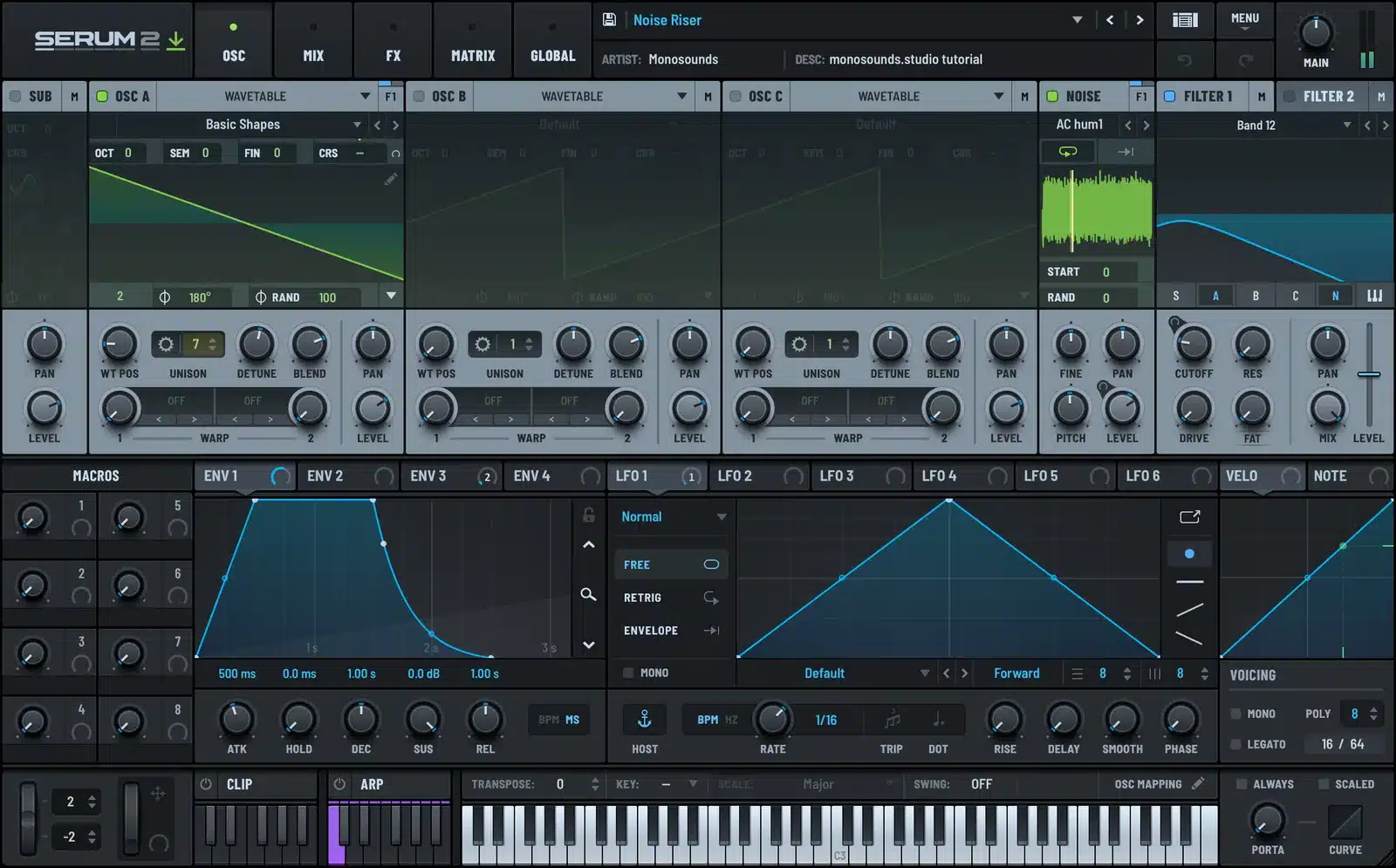Click the LFO export shape icon
The width and height of the screenshot is (1396, 868).
click(1190, 516)
